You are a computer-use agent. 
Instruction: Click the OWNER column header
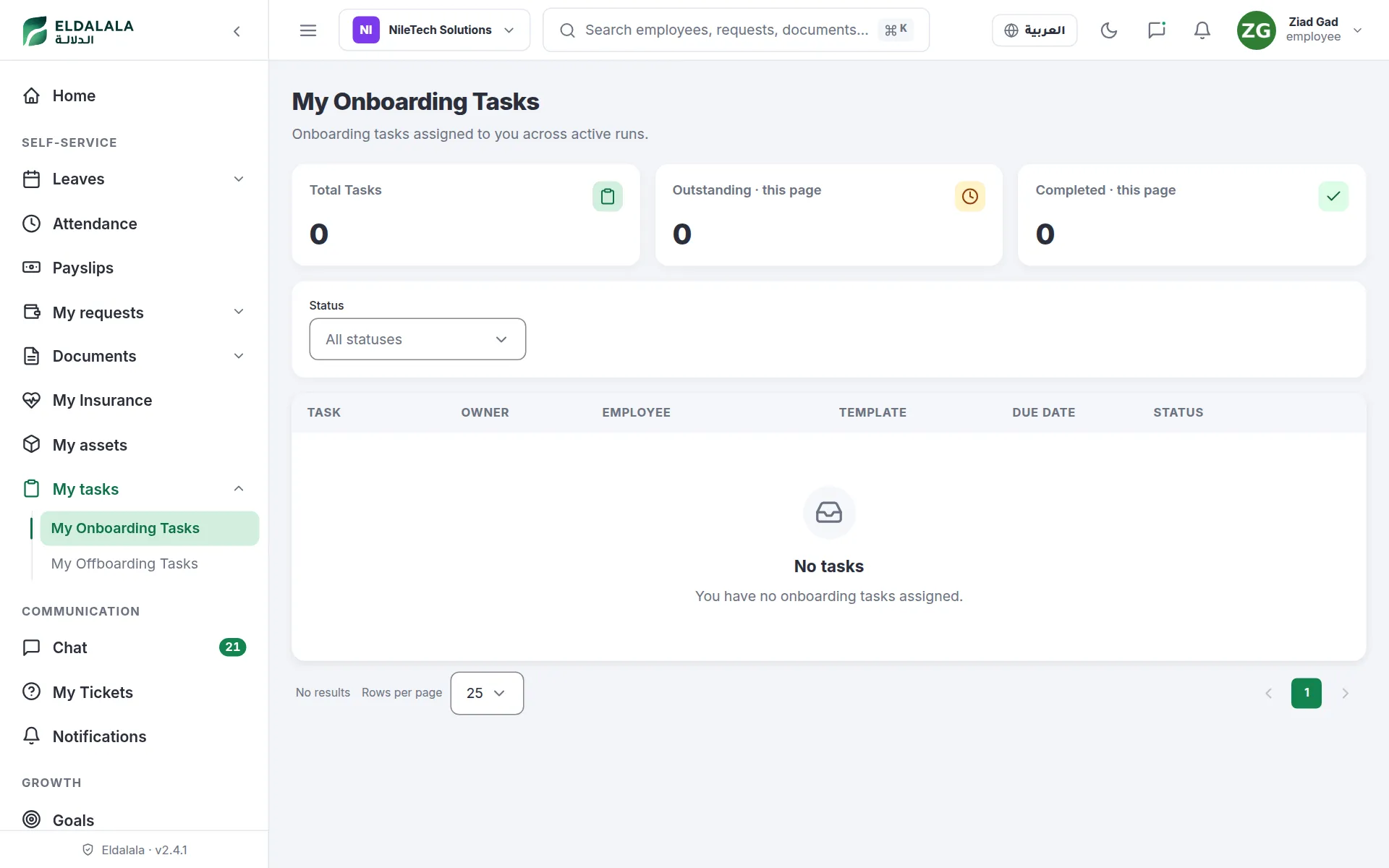click(485, 412)
